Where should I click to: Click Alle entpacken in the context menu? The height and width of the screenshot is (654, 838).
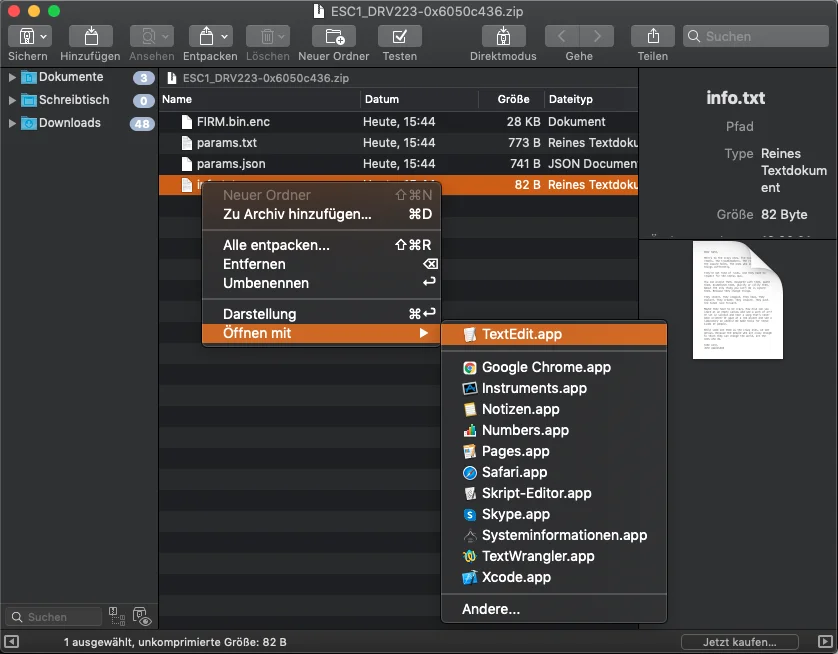[276, 245]
